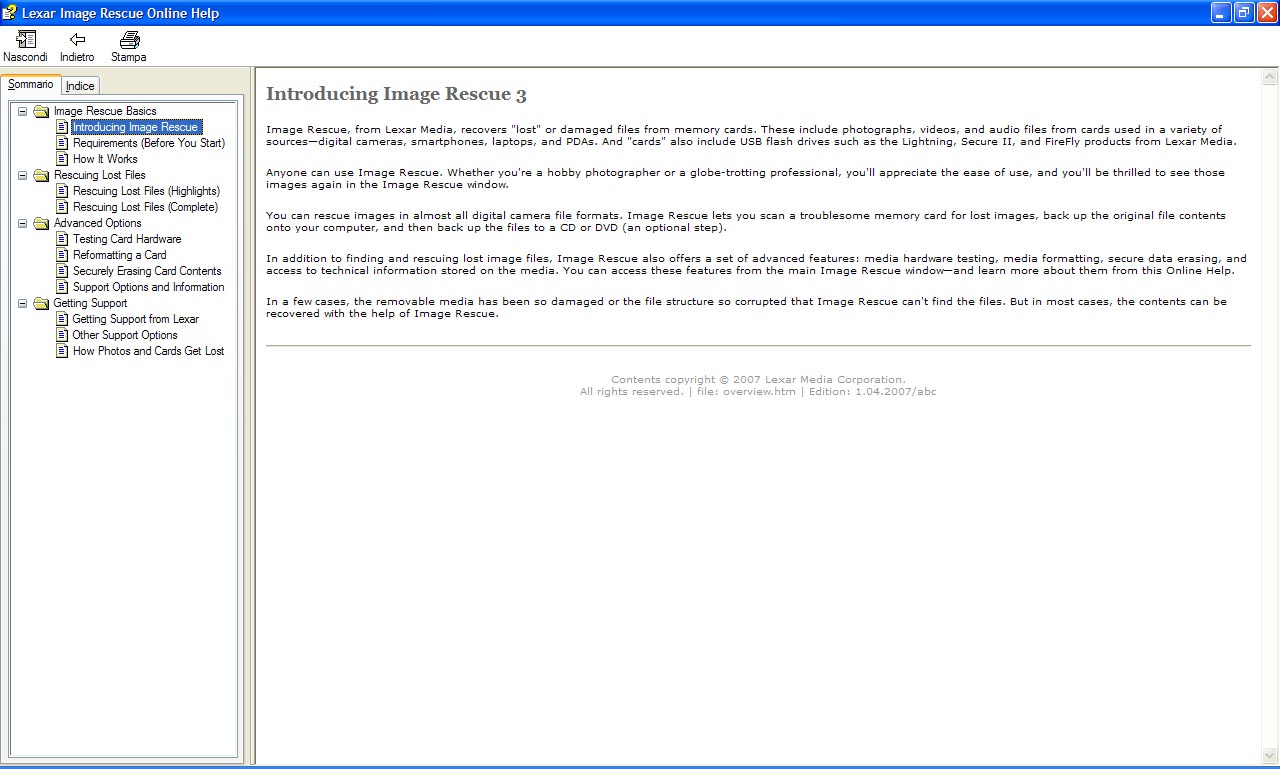This screenshot has height=769, width=1280.
Task: Click the content pane scroll down arrow
Action: coord(1270,755)
